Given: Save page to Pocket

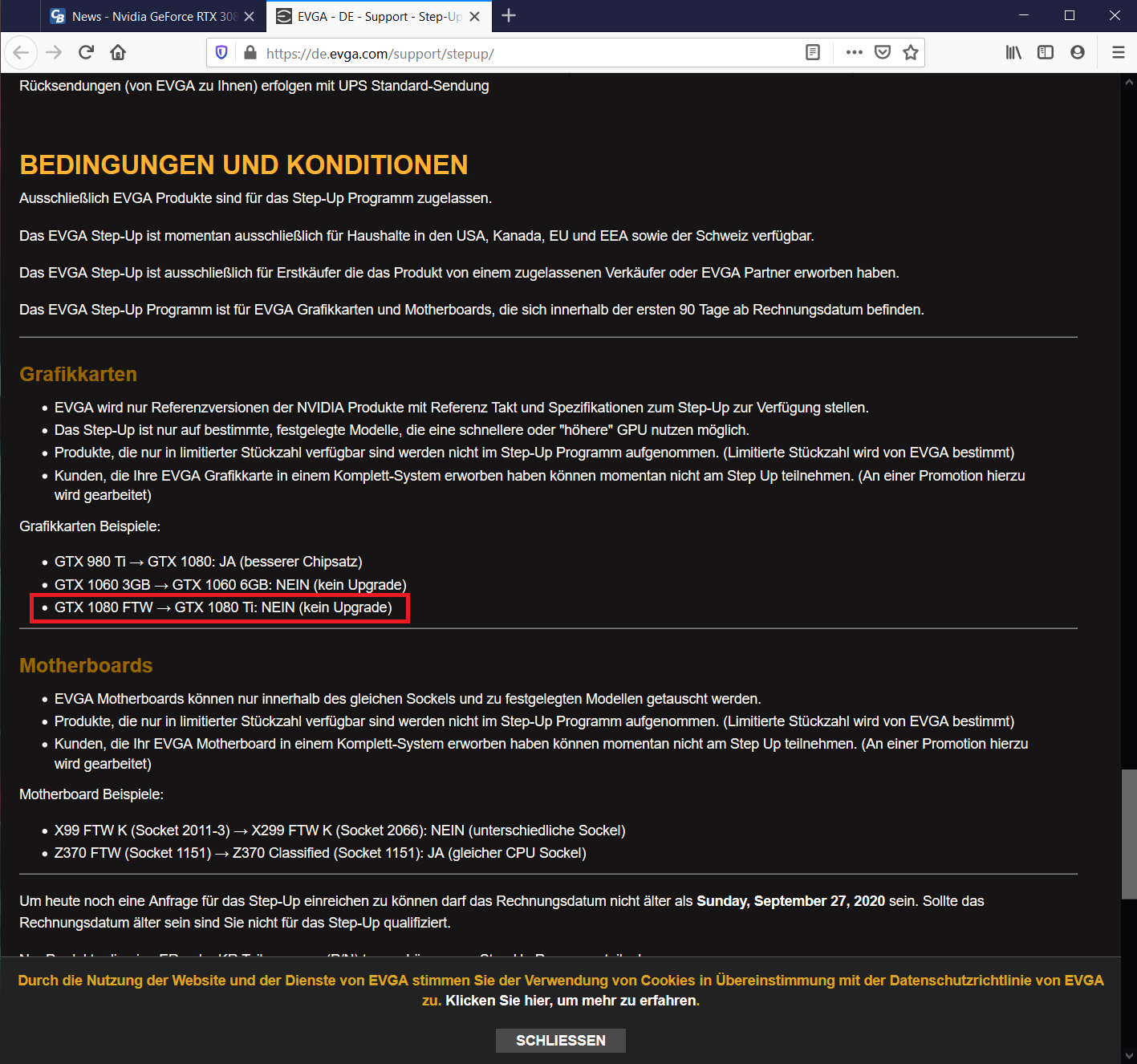Looking at the screenshot, I should pyautogui.click(x=883, y=53).
